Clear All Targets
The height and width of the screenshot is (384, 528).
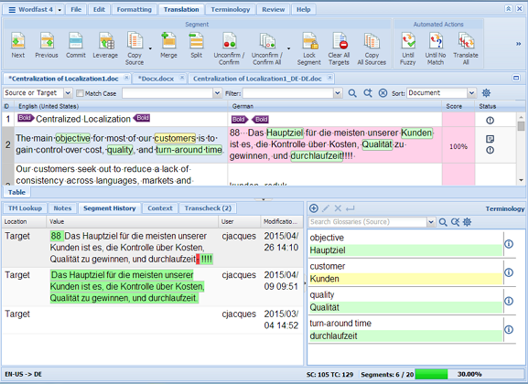click(x=339, y=49)
